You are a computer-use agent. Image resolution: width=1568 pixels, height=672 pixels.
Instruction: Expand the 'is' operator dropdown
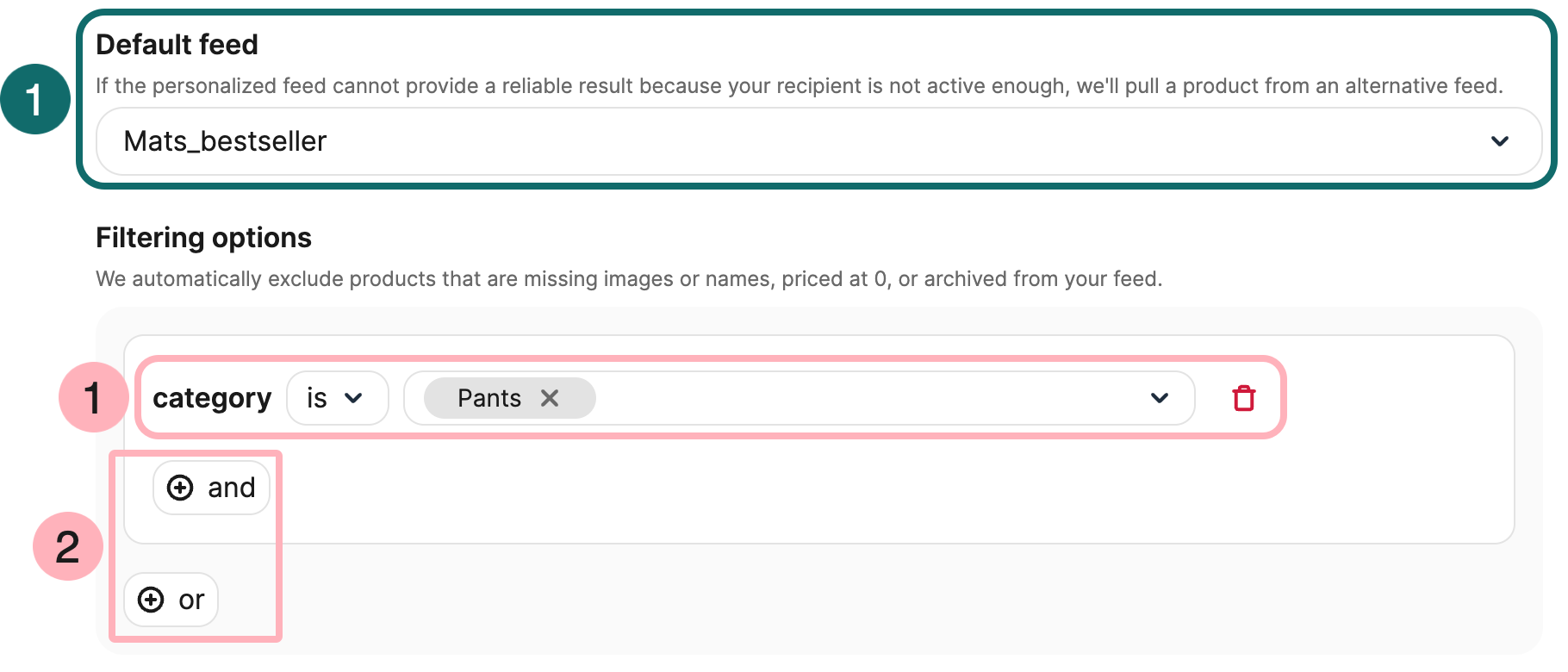(337, 398)
